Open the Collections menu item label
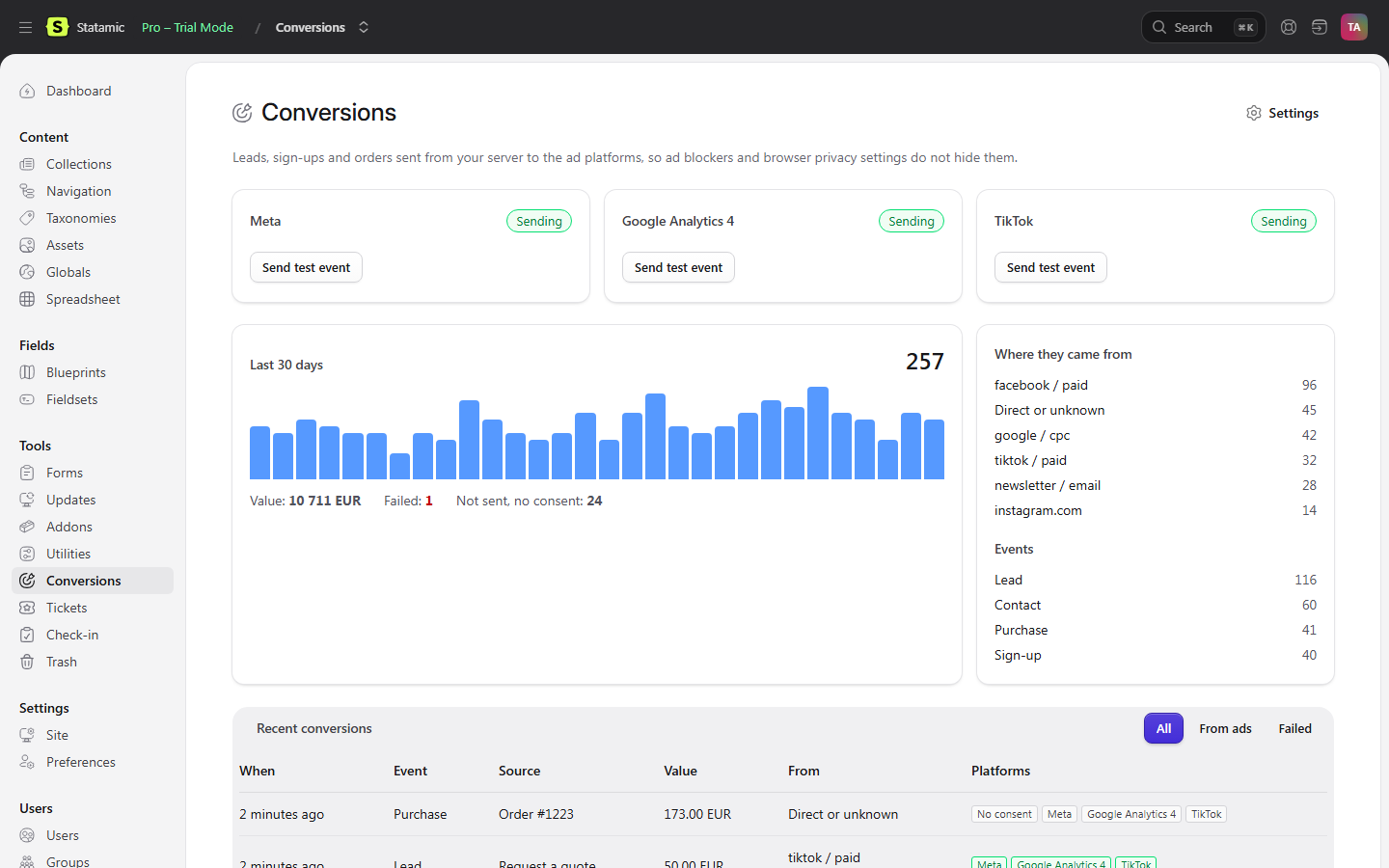 point(79,164)
